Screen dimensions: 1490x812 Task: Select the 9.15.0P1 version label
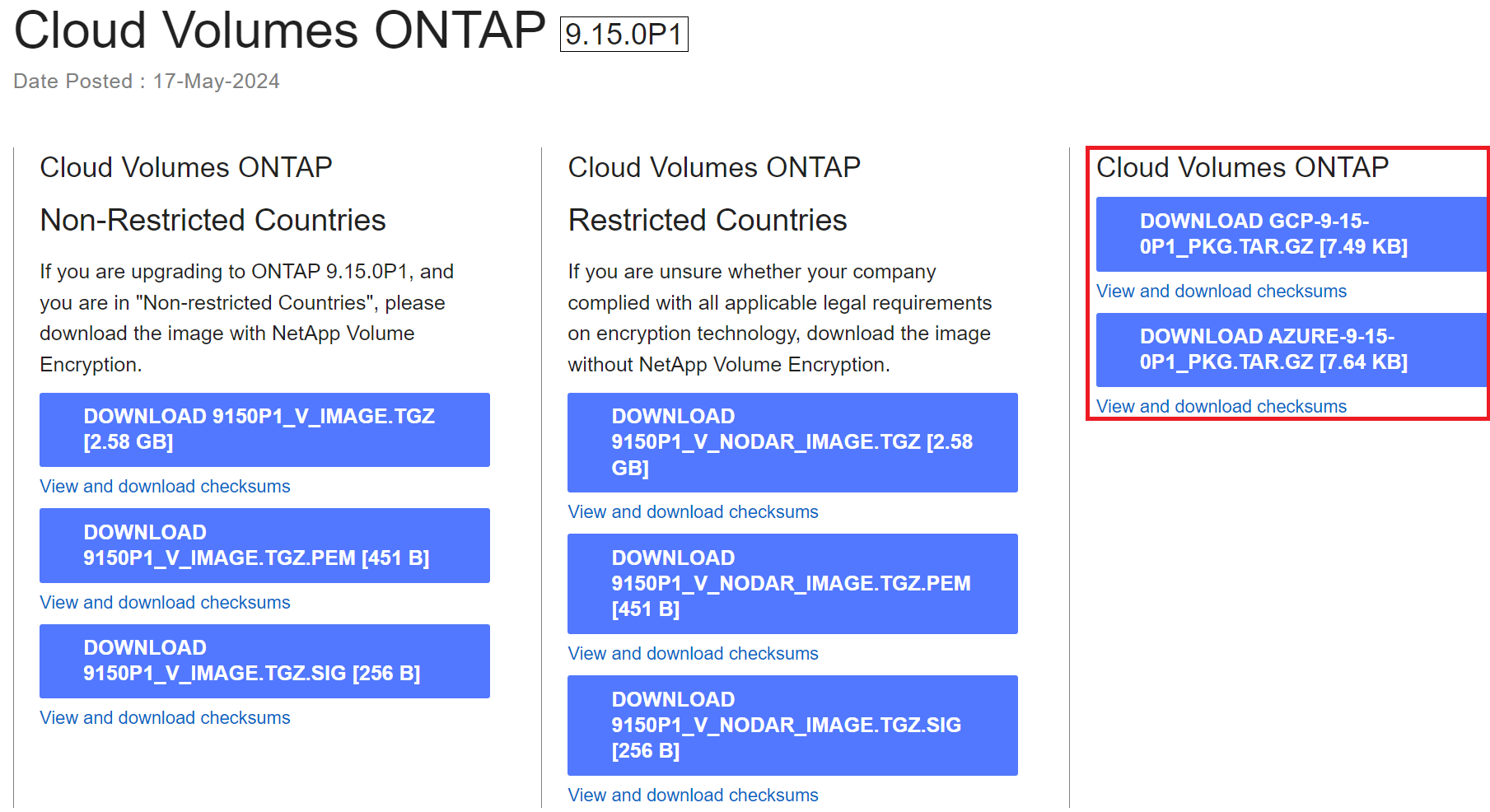(624, 34)
